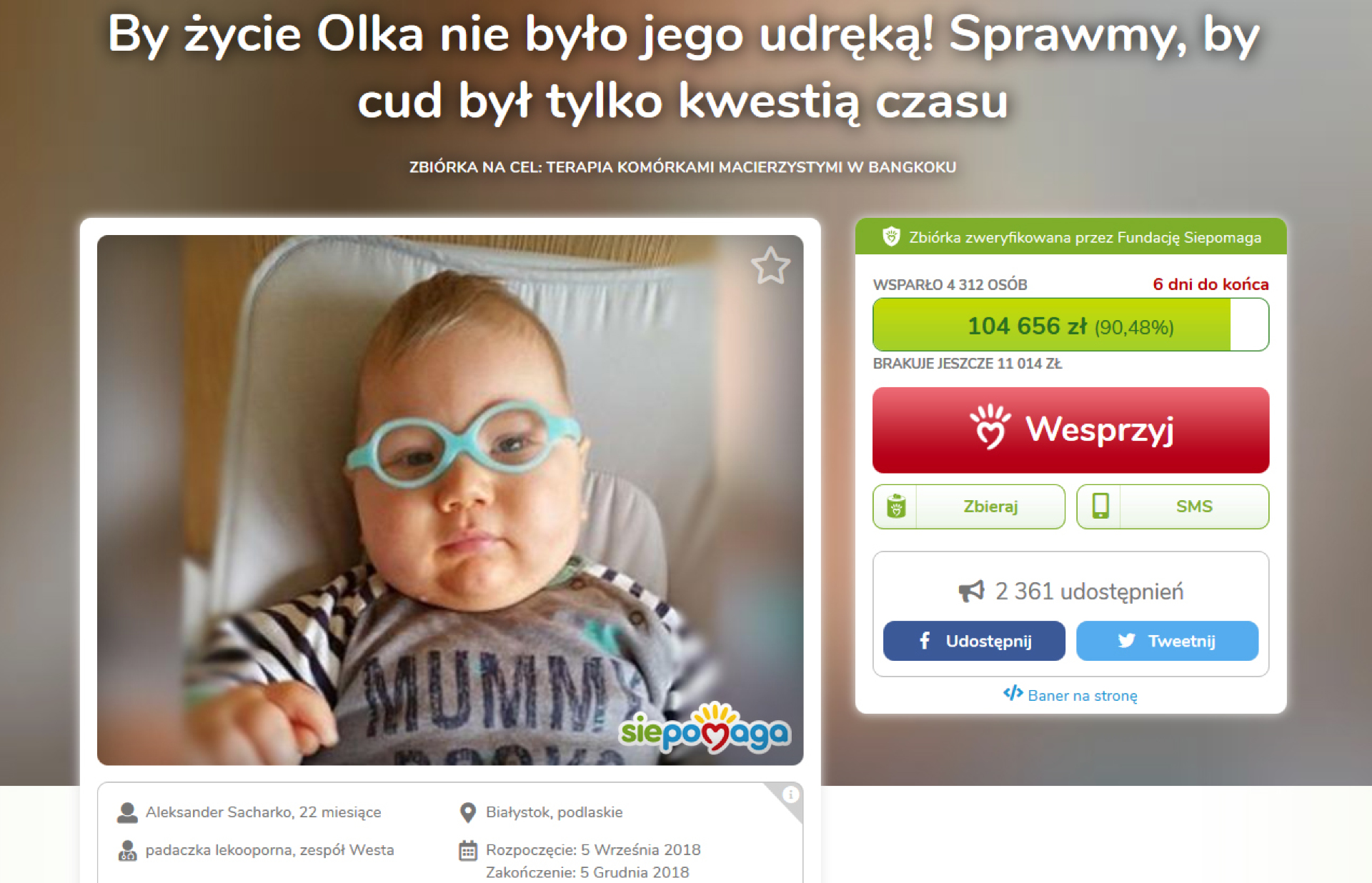Click the info icon on details card corner
The image size is (1372, 883).
pyautogui.click(x=790, y=794)
